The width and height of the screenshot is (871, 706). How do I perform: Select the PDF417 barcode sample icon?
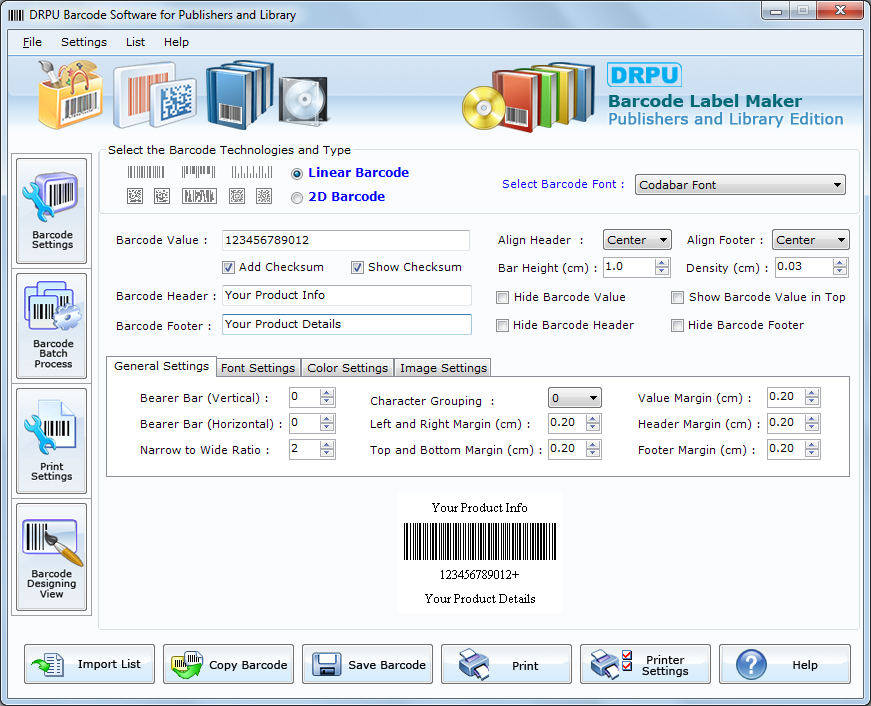pos(199,196)
